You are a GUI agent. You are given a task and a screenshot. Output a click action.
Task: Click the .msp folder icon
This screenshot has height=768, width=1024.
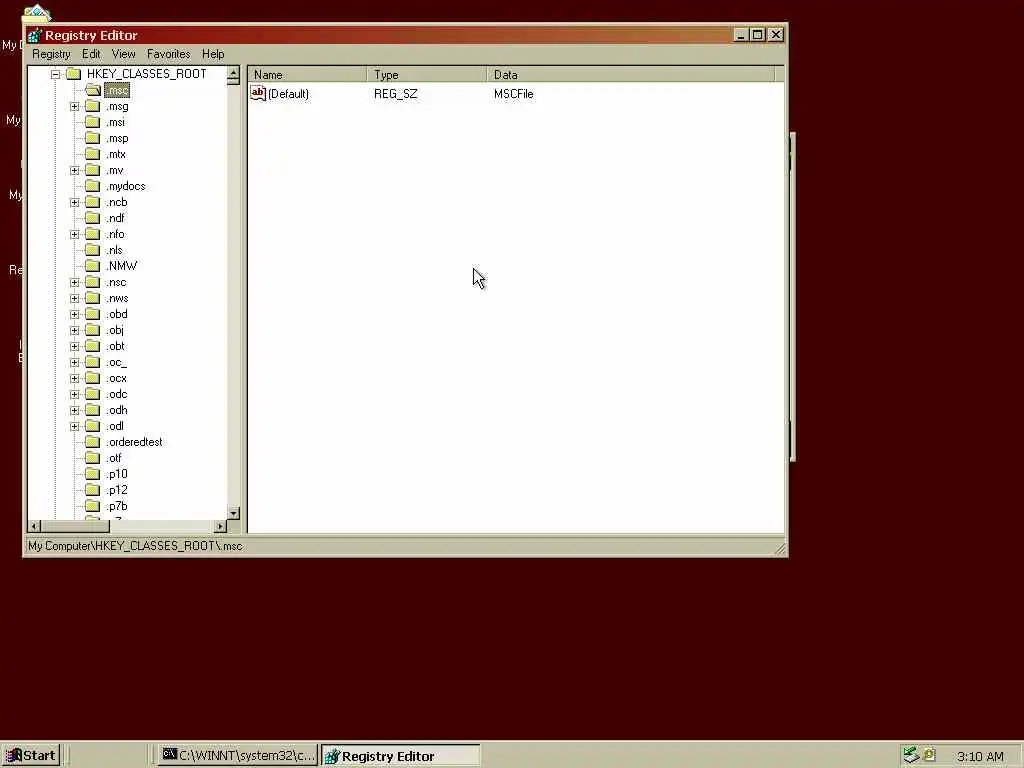93,138
